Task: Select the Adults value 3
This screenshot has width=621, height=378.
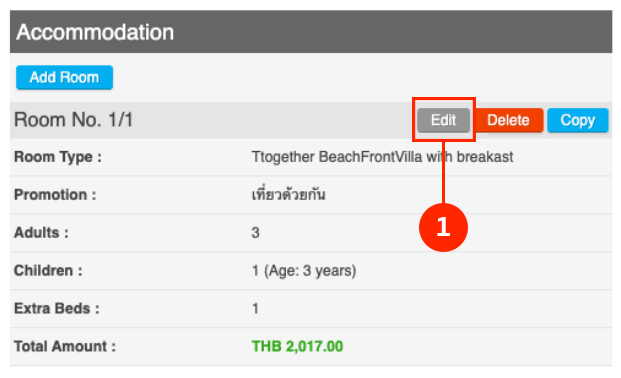Action: pos(255,233)
